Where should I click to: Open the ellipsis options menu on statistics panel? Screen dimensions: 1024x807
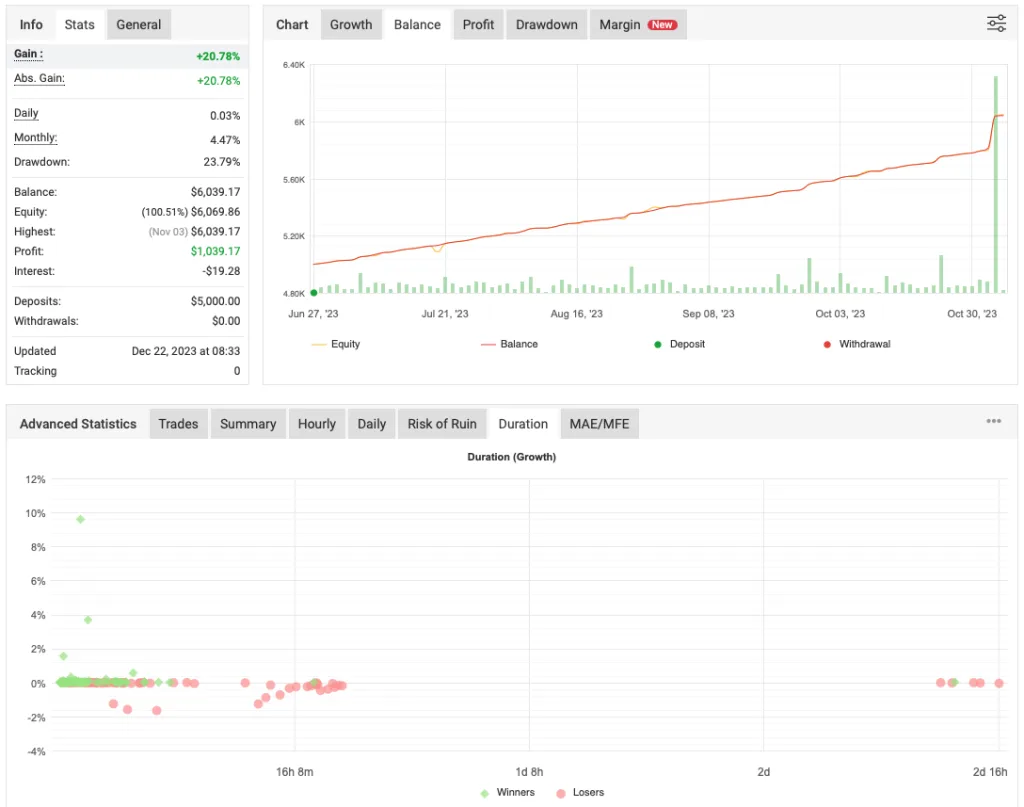pos(994,421)
